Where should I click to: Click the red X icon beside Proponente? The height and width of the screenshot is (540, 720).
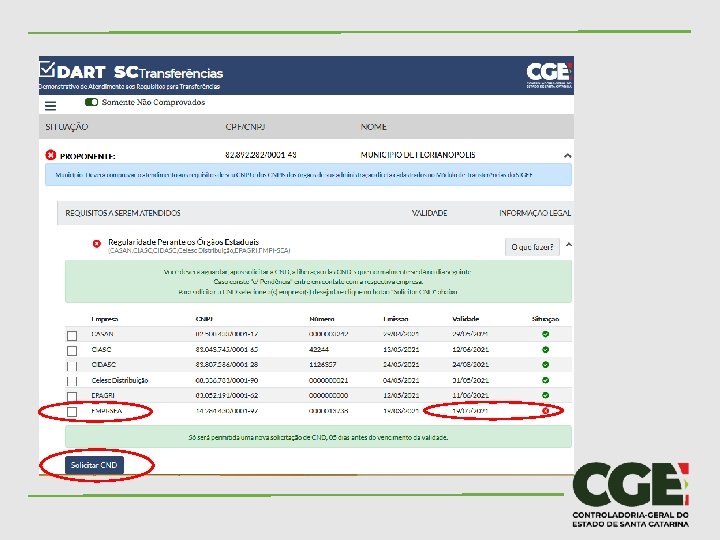pos(51,155)
